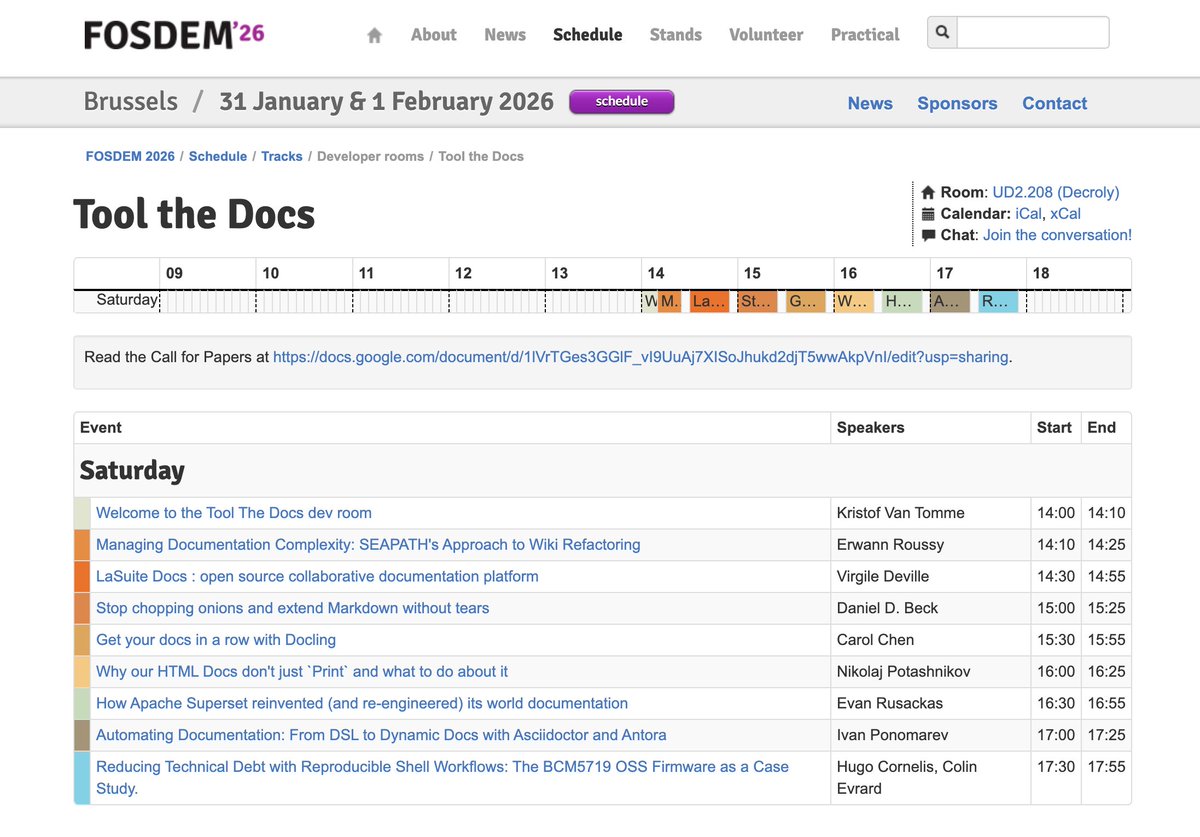The width and height of the screenshot is (1200, 837).
Task: Click the light green swatch beside Welcome row
Action: 82,513
